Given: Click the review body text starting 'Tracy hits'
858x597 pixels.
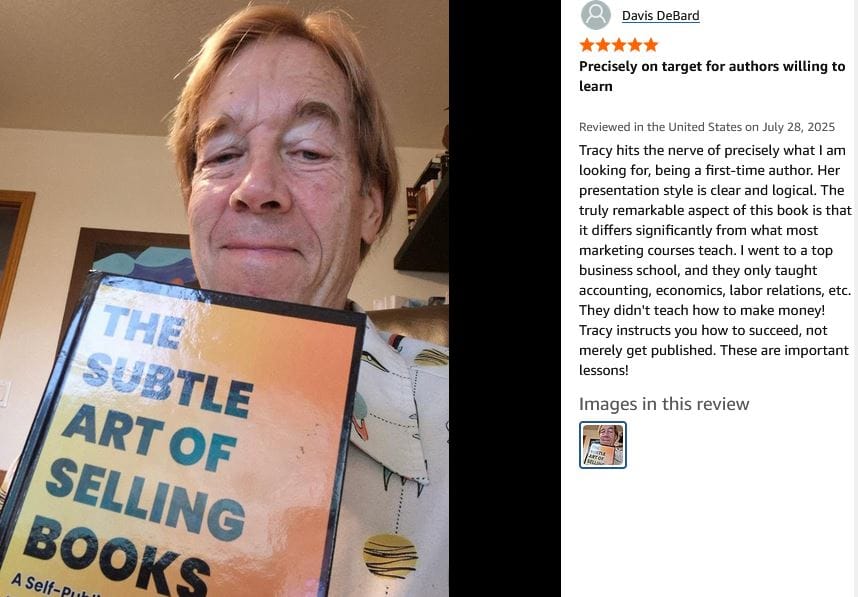Looking at the screenshot, I should [x=715, y=260].
